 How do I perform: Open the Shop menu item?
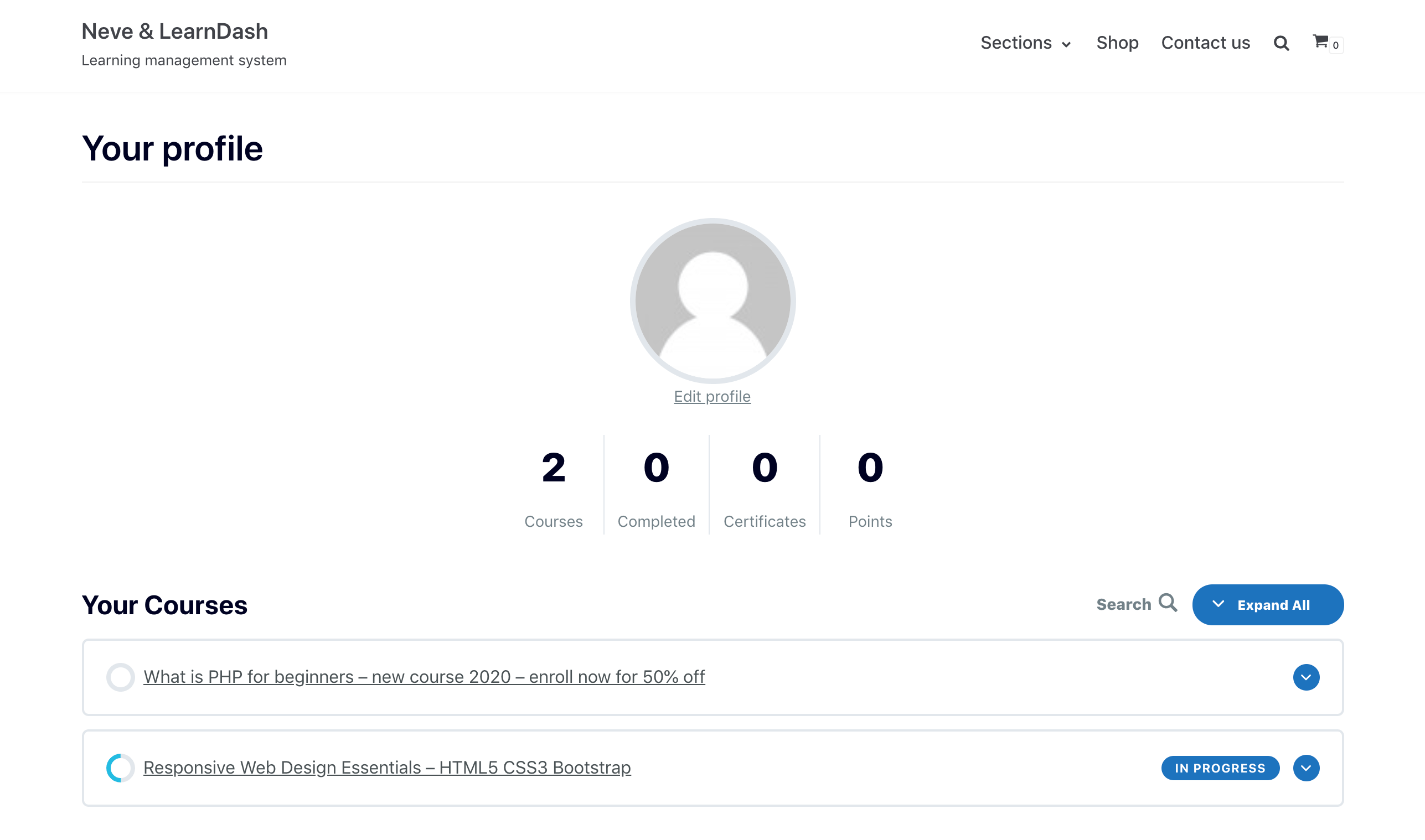tap(1117, 43)
